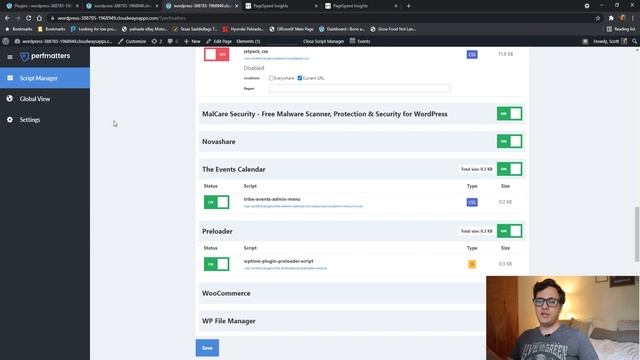640x360 pixels.
Task: Click the JS type badge for preloader script
Action: (x=472, y=264)
